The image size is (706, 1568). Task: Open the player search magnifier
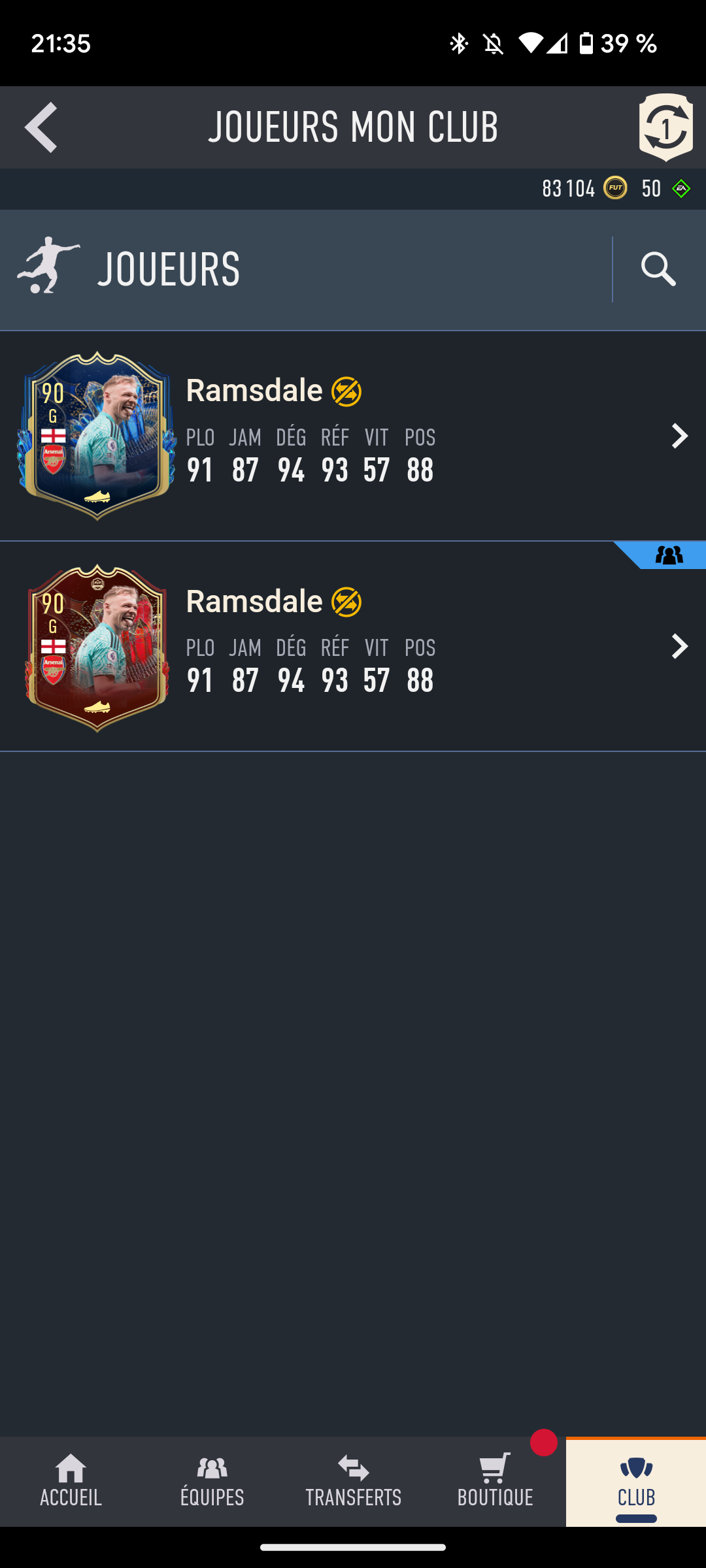[658, 270]
